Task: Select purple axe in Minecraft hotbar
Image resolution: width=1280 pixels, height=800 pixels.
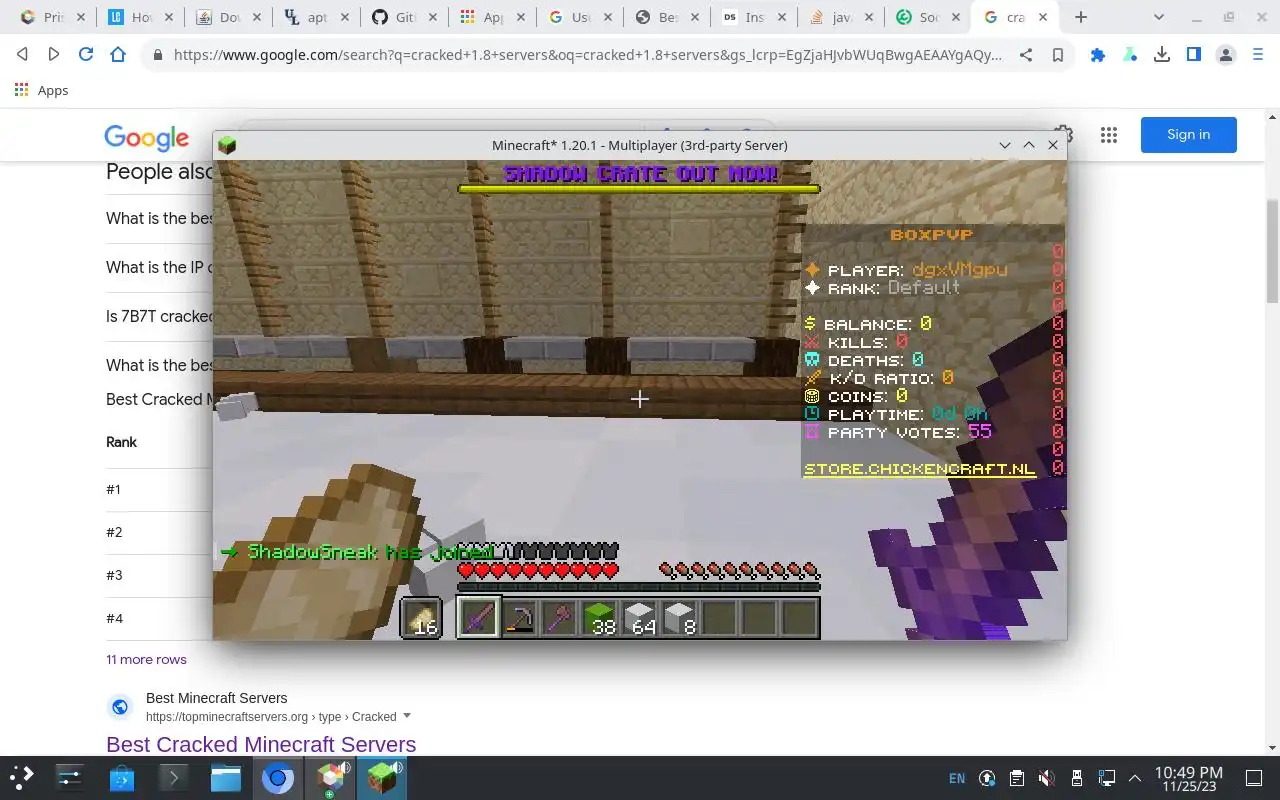Action: click(559, 617)
